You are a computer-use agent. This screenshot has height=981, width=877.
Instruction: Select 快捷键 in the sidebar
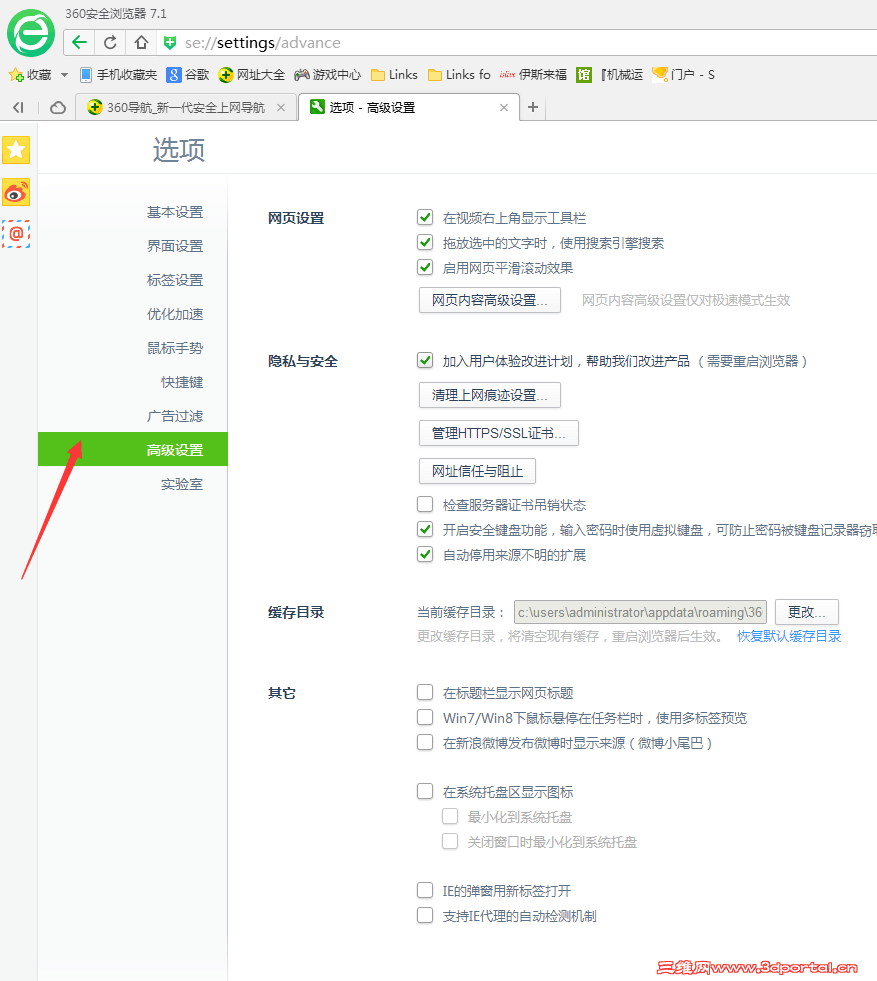pos(181,382)
